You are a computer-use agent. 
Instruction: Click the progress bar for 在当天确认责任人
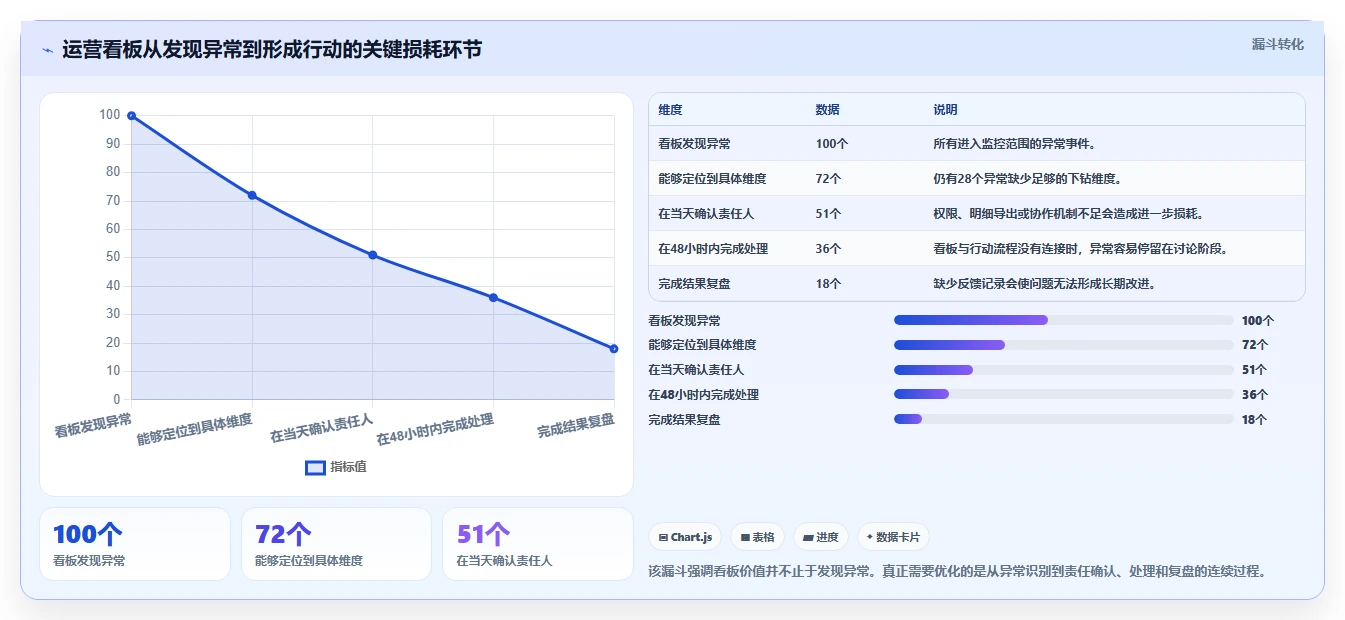click(1064, 370)
